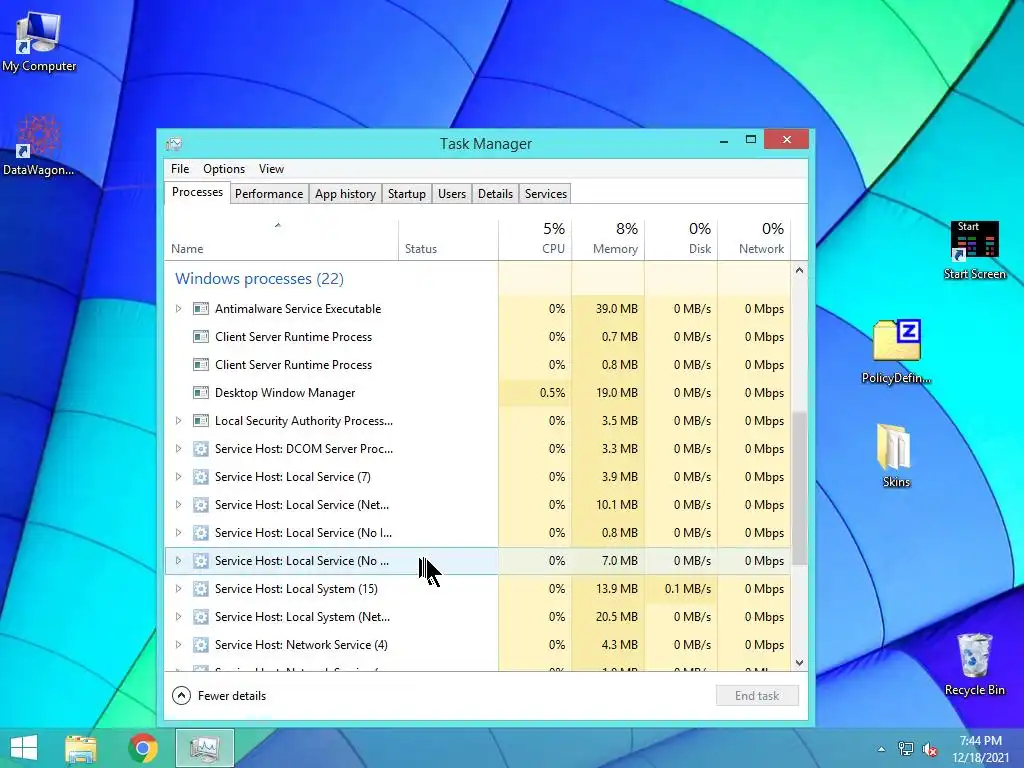Click the Windows Start button

tap(24, 748)
